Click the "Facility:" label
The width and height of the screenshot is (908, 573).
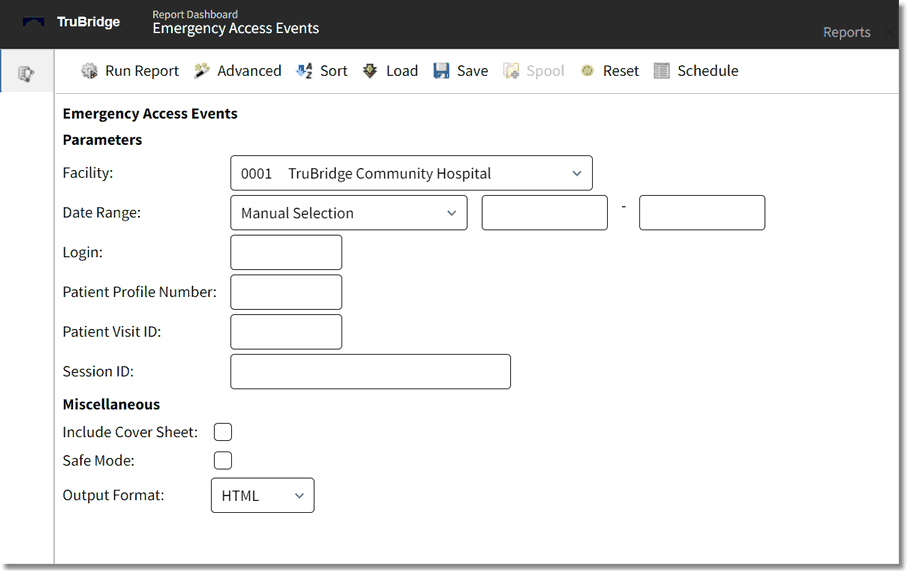[x=88, y=173]
